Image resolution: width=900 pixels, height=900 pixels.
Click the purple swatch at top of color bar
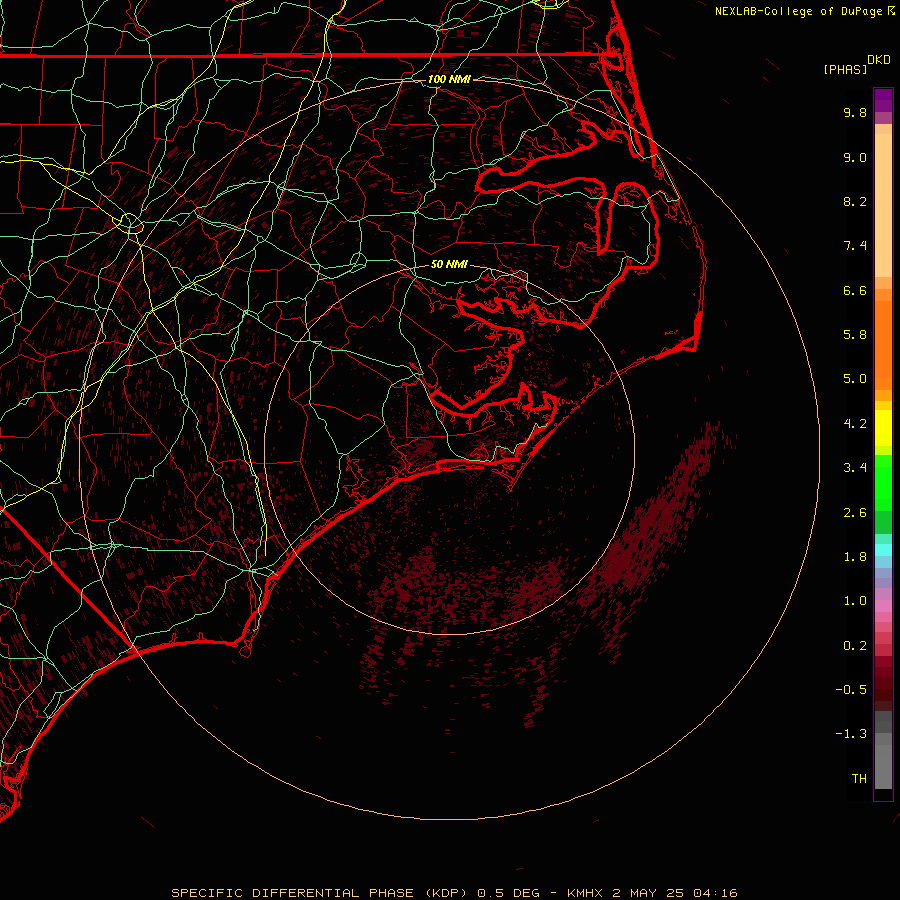pyautogui.click(x=883, y=100)
